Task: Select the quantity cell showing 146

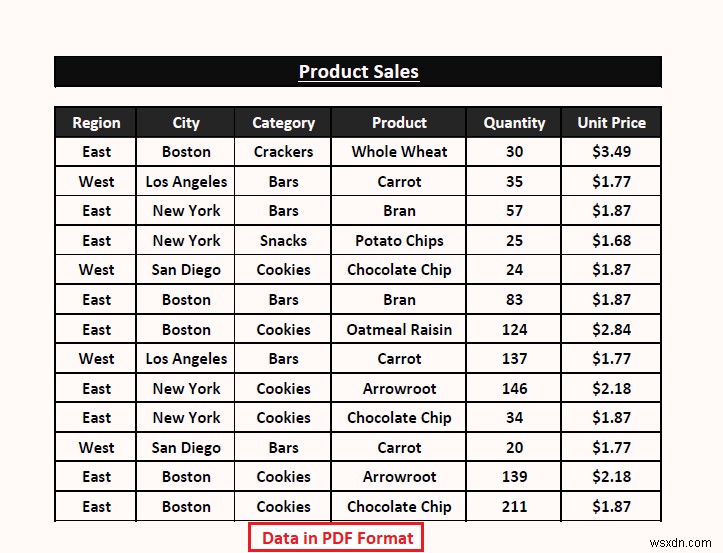Action: tap(514, 388)
